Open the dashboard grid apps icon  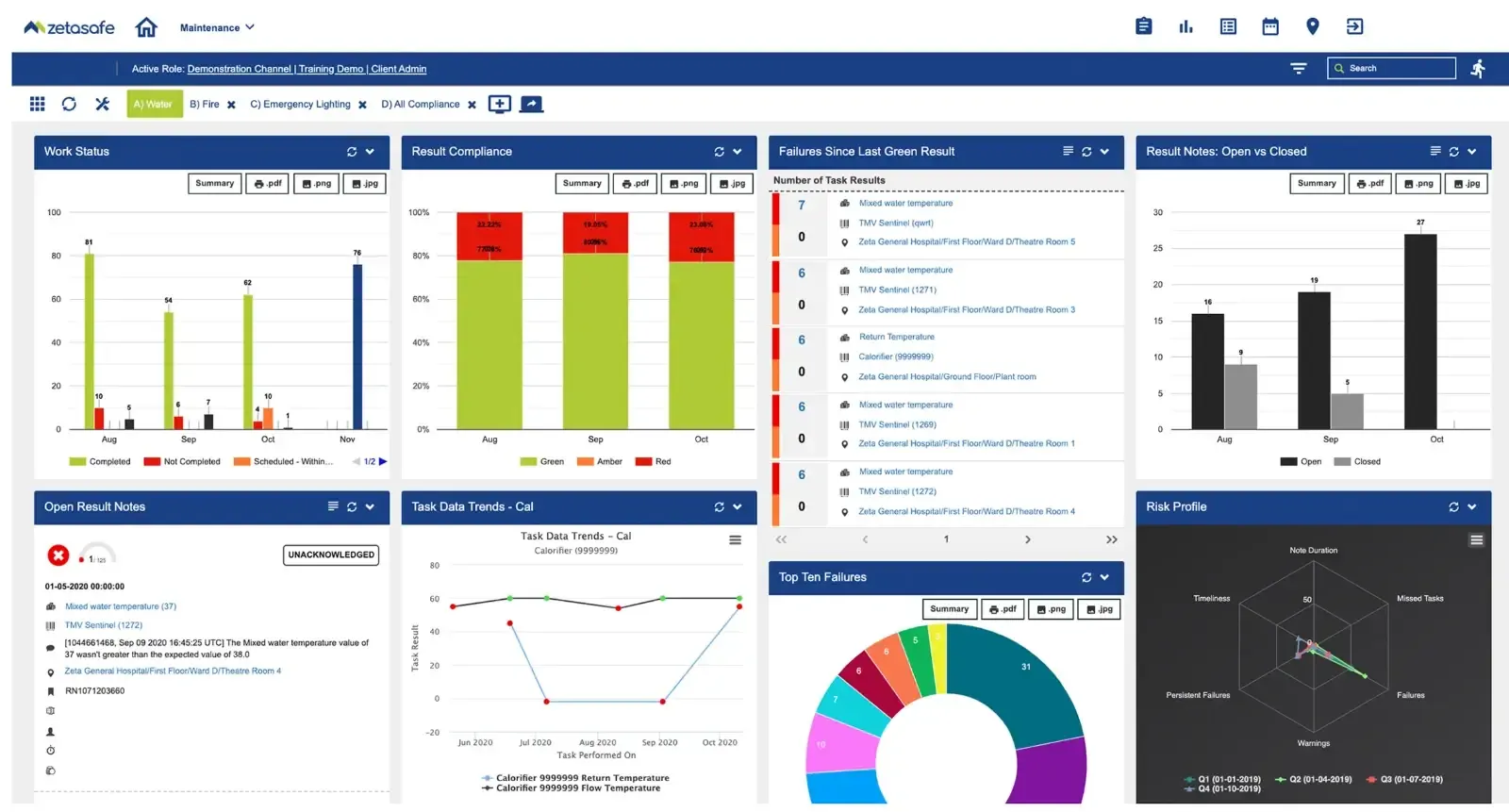tap(38, 104)
